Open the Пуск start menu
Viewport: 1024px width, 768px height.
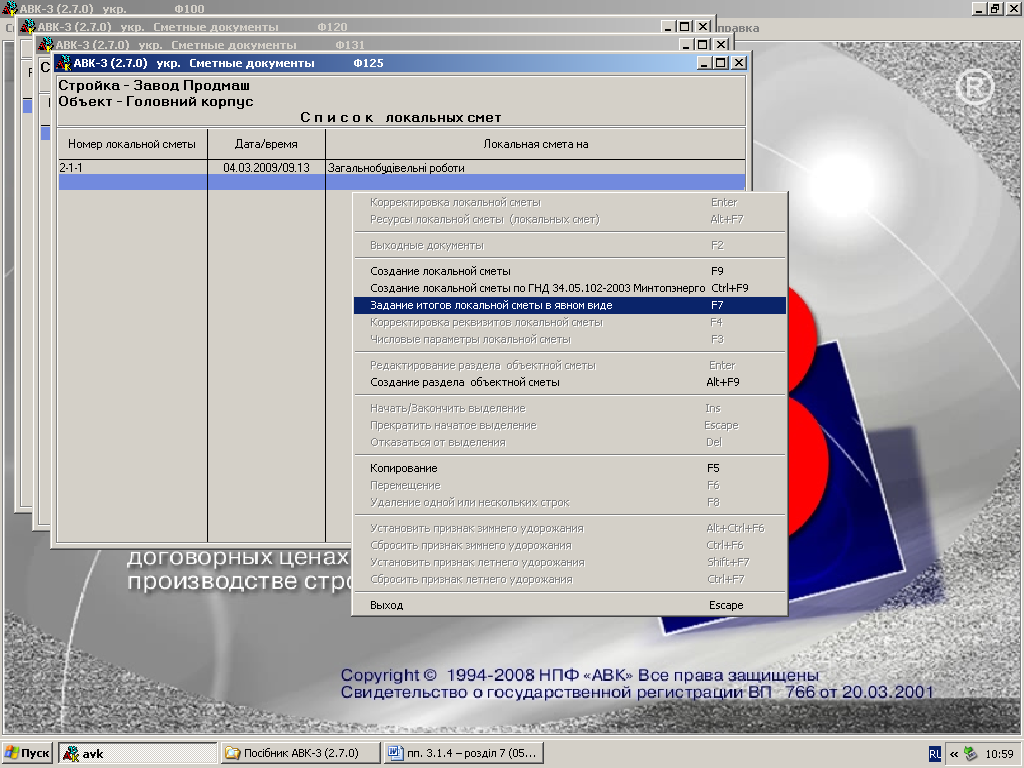pos(27,753)
